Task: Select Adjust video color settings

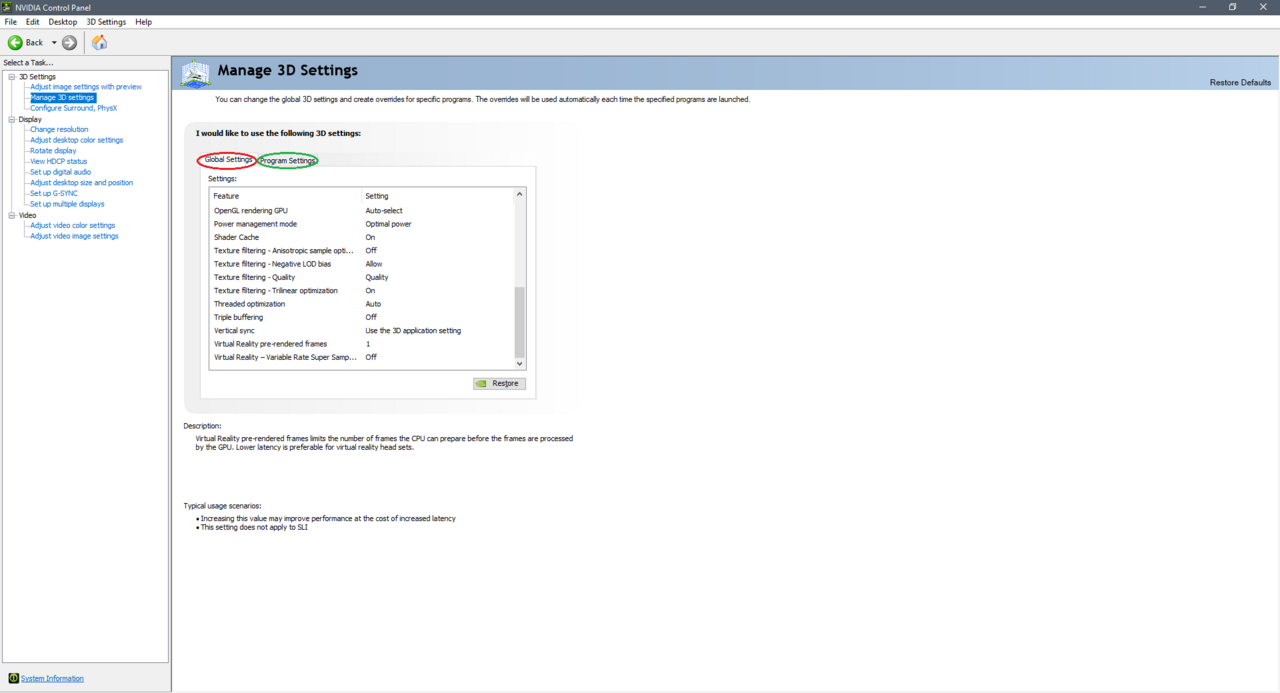Action: 72,225
